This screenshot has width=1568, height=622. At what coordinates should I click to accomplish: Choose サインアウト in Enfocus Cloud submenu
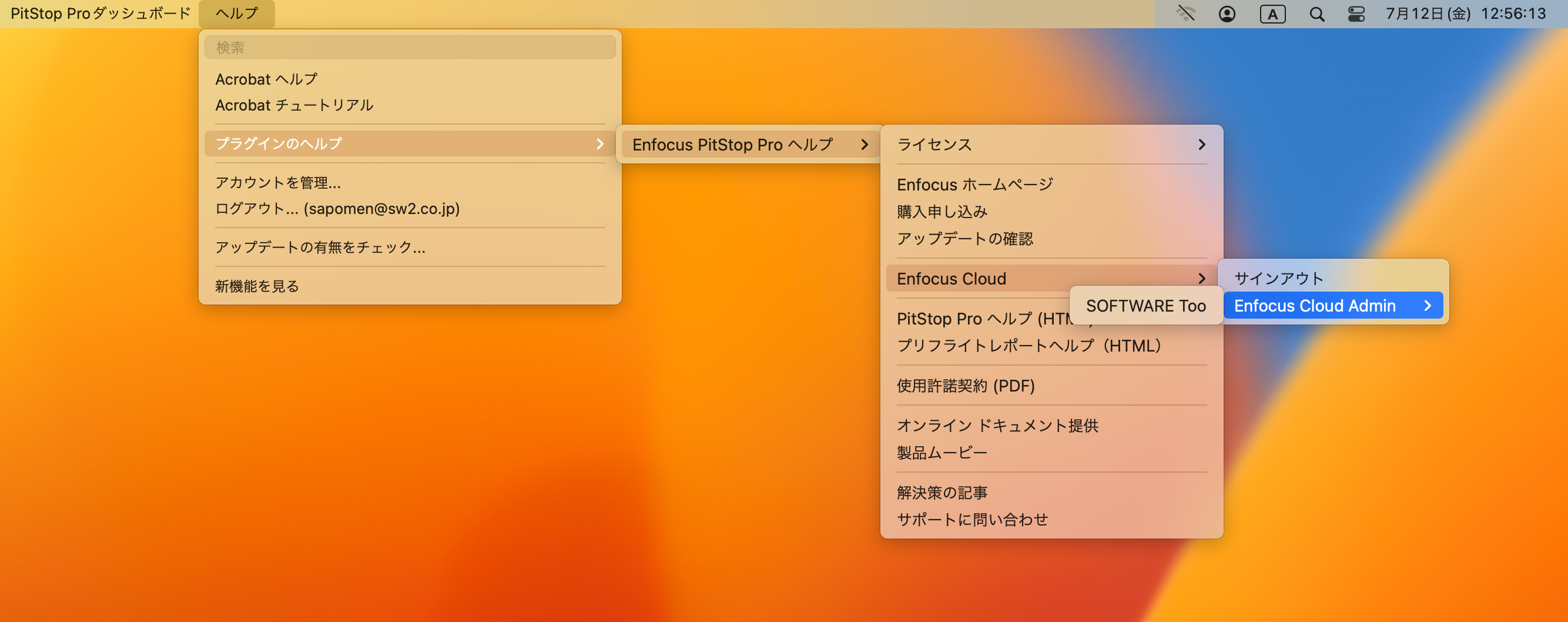click(x=1333, y=278)
